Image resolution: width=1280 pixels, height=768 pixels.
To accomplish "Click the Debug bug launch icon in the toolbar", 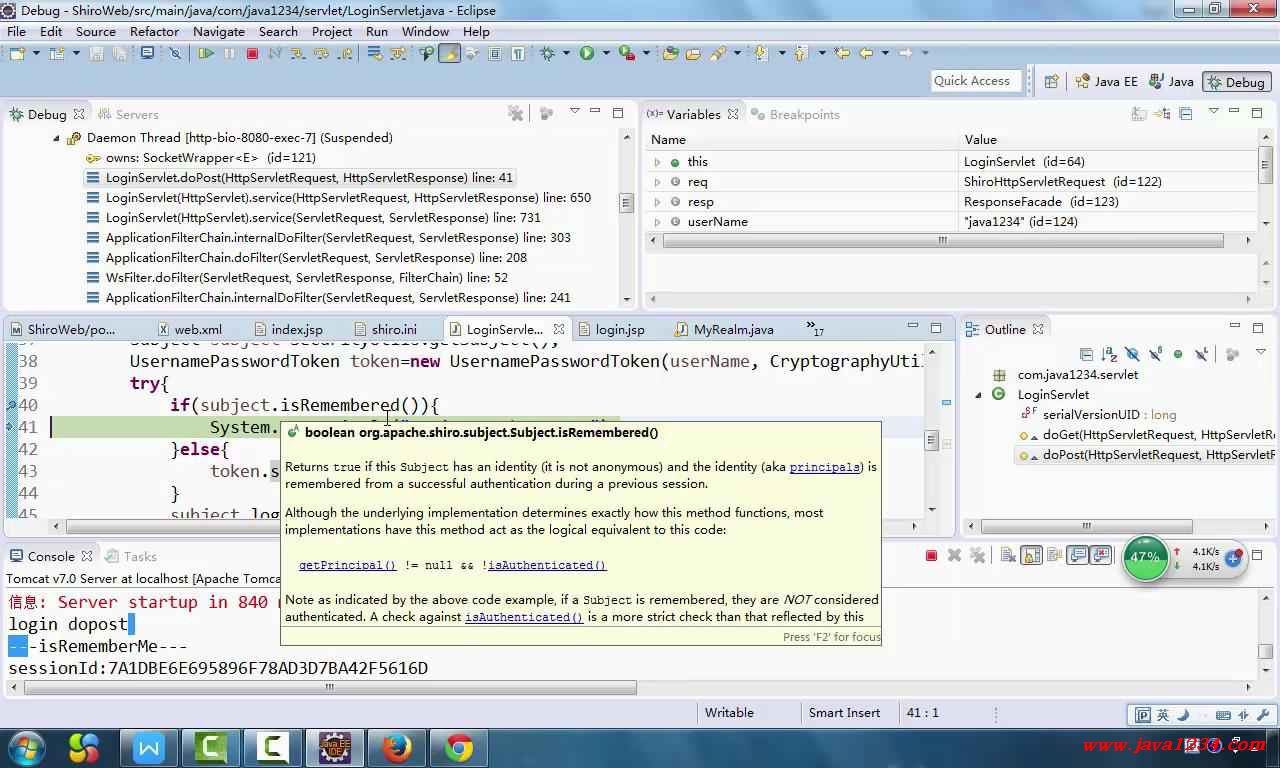I will (x=547, y=53).
